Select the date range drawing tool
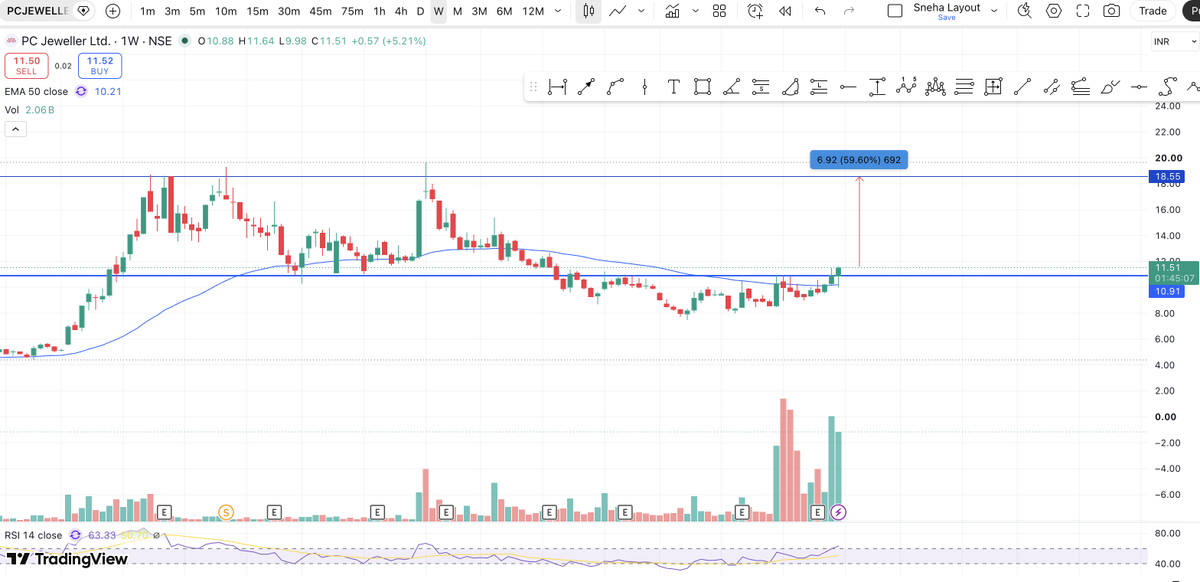 [x=558, y=87]
